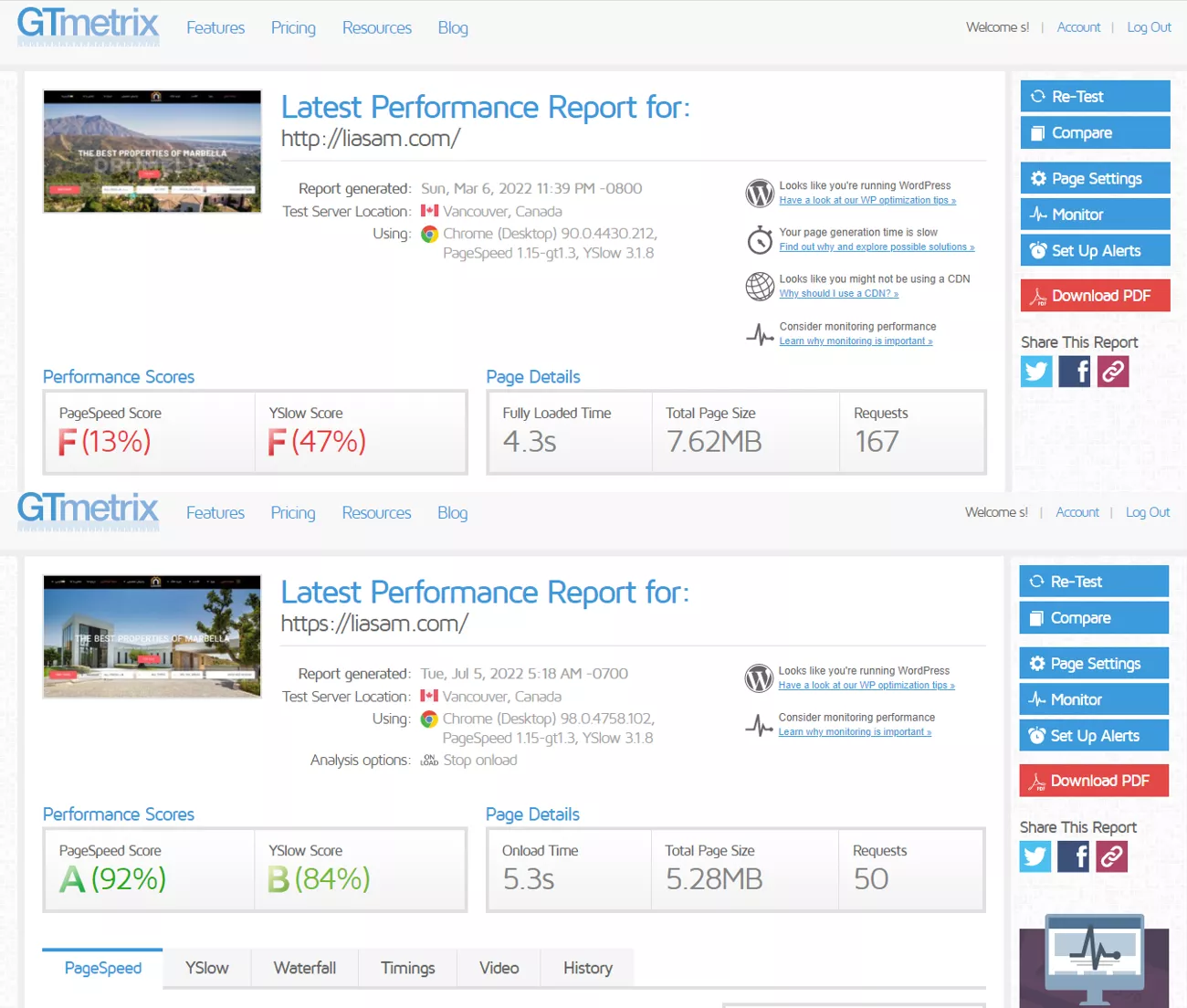The width and height of the screenshot is (1187, 1008).
Task: Click Set Up Alerts in the http://liasam.com/ report
Action: click(x=1096, y=250)
